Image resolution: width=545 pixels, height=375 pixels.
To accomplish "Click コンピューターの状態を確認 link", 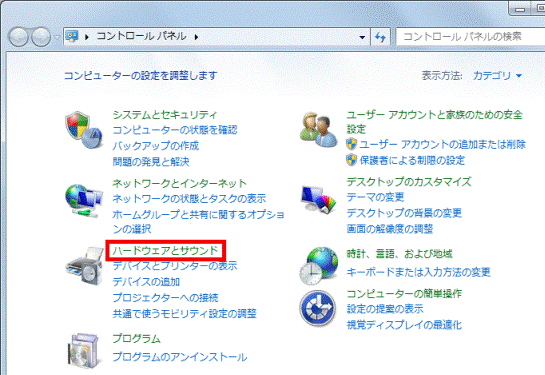I will [x=175, y=130].
